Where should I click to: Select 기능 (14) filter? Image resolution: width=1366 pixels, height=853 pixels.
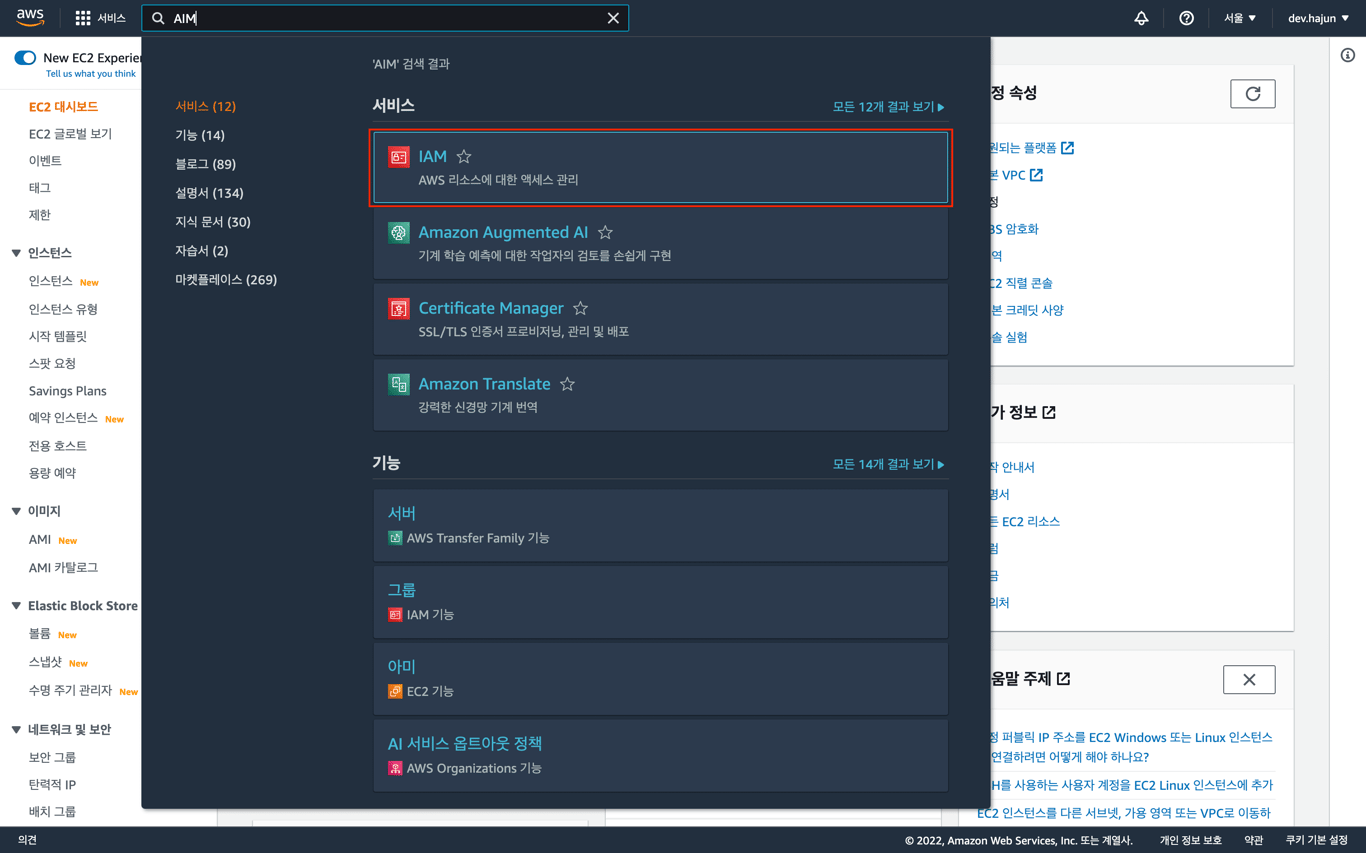(x=200, y=135)
